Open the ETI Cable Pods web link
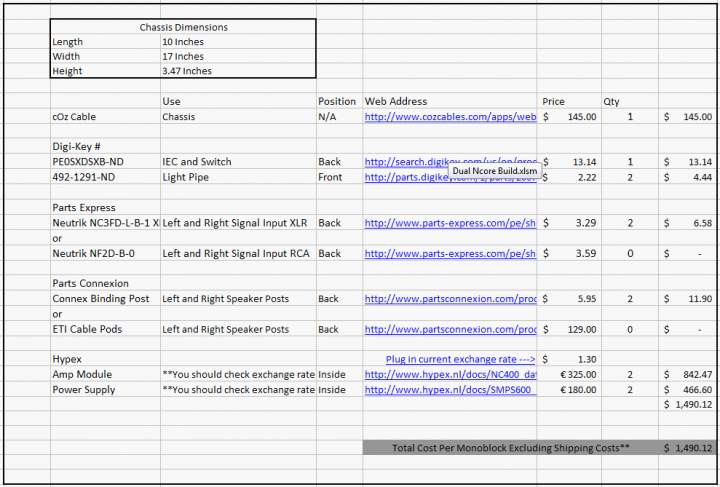The image size is (720, 487). coord(450,329)
